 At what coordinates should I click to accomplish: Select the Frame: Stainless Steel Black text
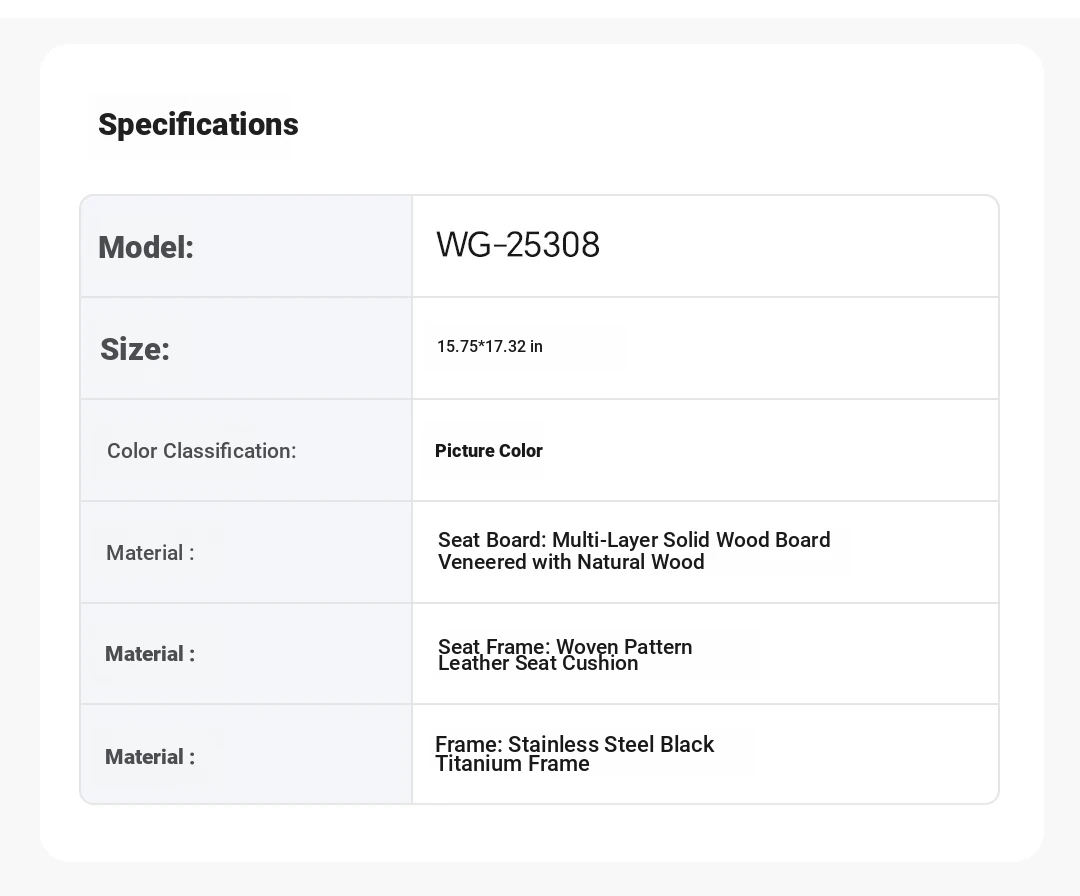tap(574, 744)
